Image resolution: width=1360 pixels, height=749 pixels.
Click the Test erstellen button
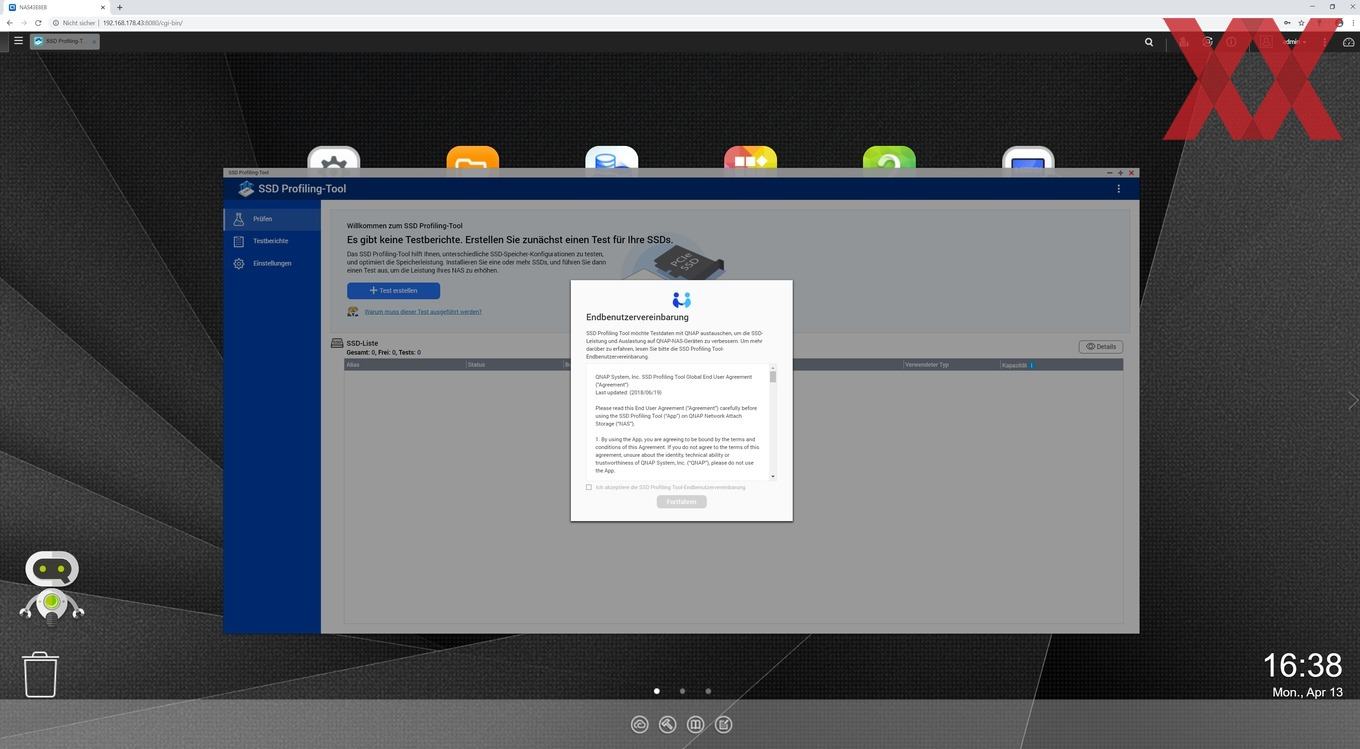pos(393,290)
